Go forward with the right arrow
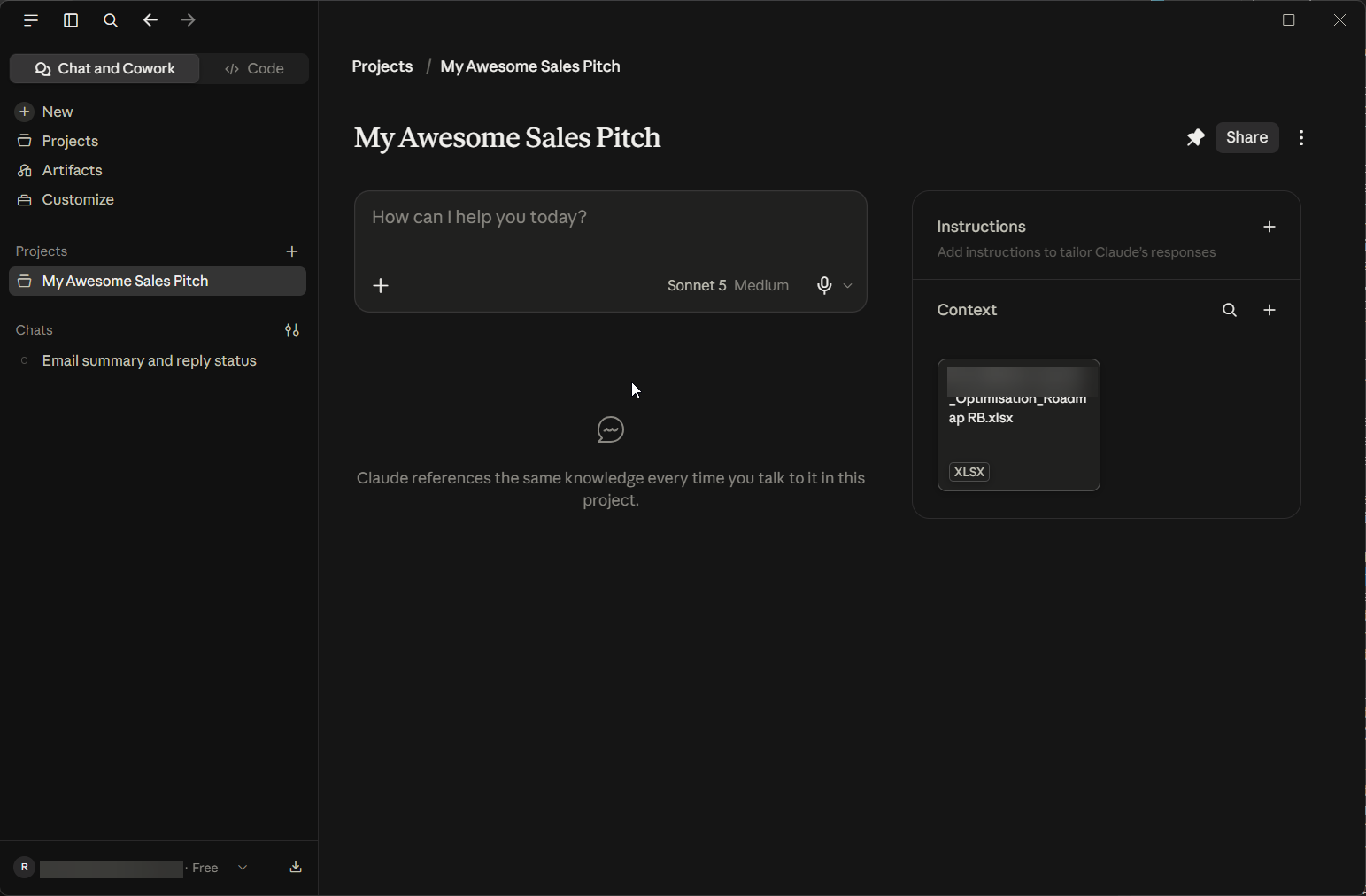Screen dimensions: 1366x896 (x=188, y=19)
